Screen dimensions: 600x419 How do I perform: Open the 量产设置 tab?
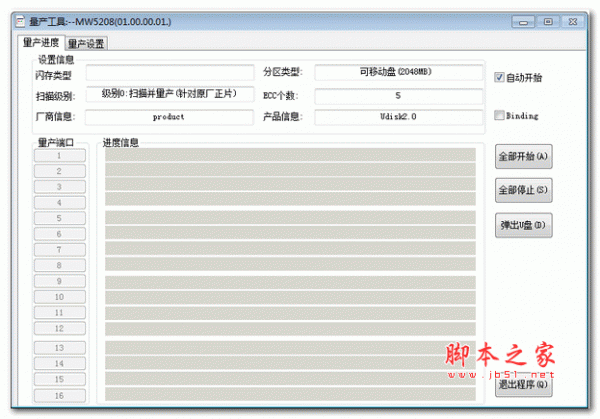pyautogui.click(x=86, y=44)
